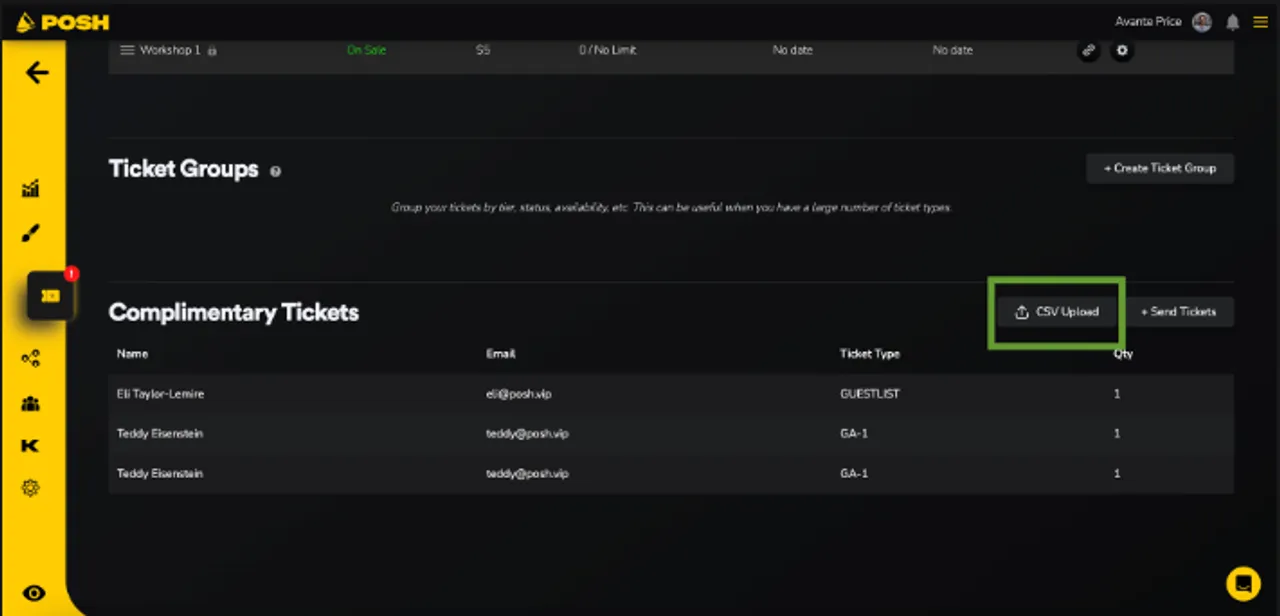Expand the Ticket Groups help tooltip
1280x616 pixels.
pyautogui.click(x=275, y=171)
